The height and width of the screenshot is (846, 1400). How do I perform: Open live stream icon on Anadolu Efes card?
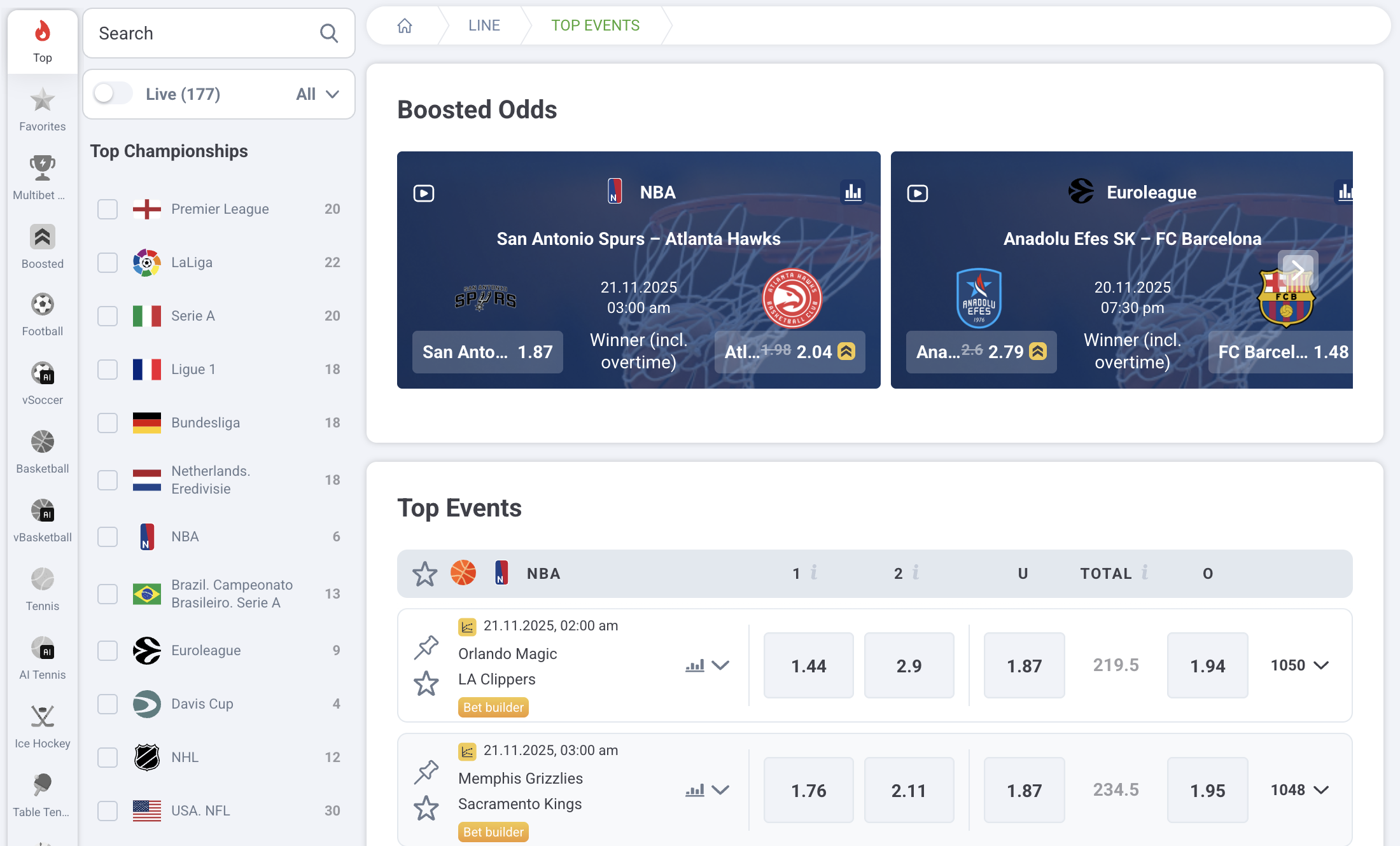pos(918,193)
